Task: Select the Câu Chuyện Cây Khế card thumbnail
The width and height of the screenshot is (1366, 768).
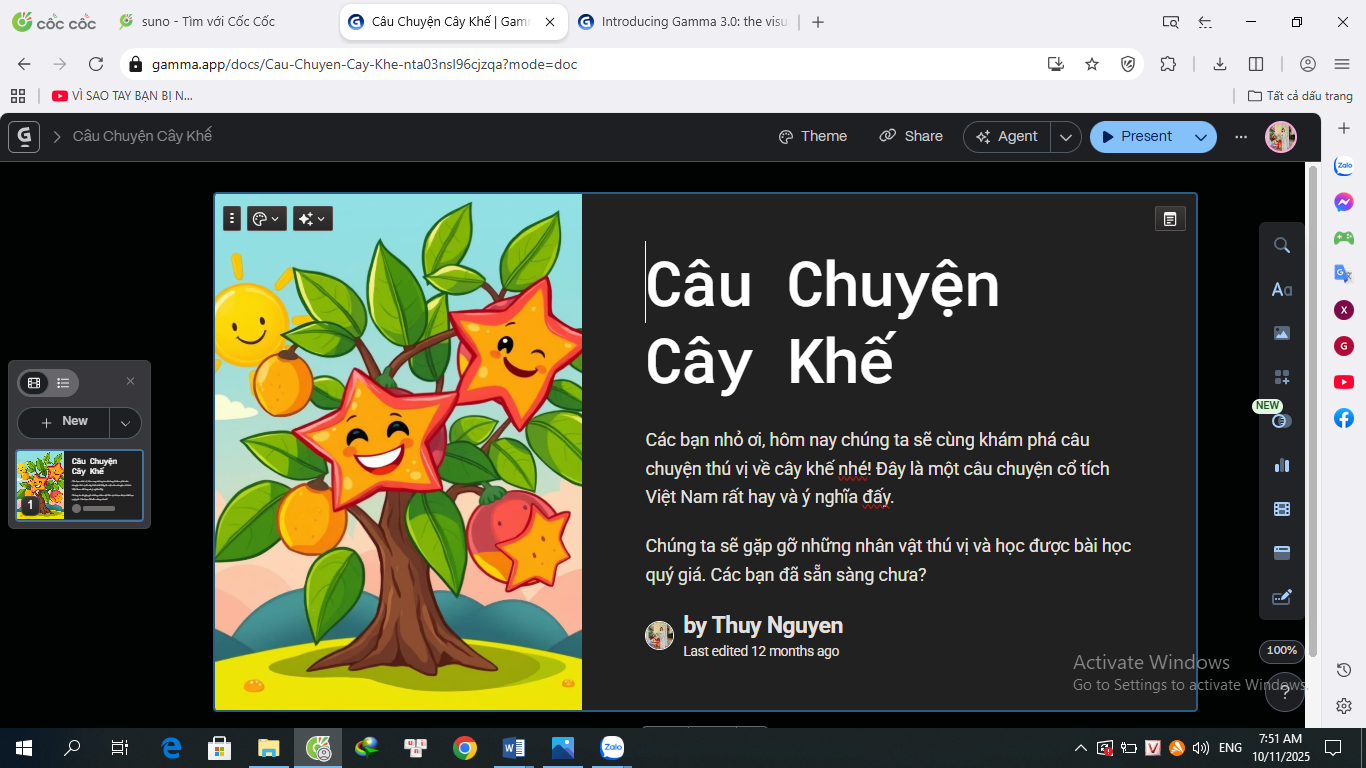Action: [80, 485]
